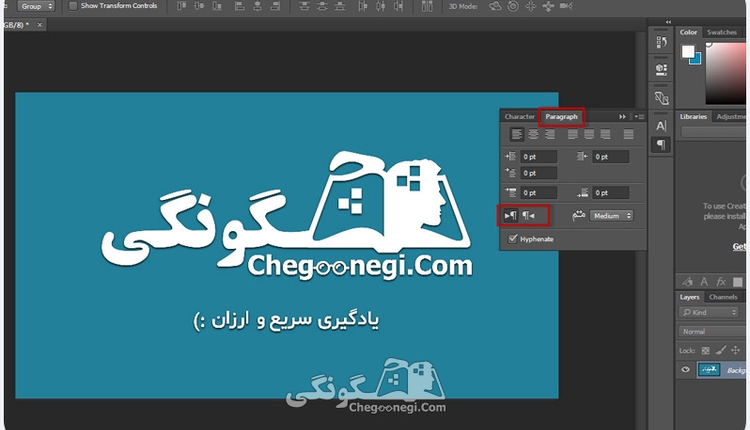
Task: Lock transparent pixels icon in Layers
Action: coord(706,351)
